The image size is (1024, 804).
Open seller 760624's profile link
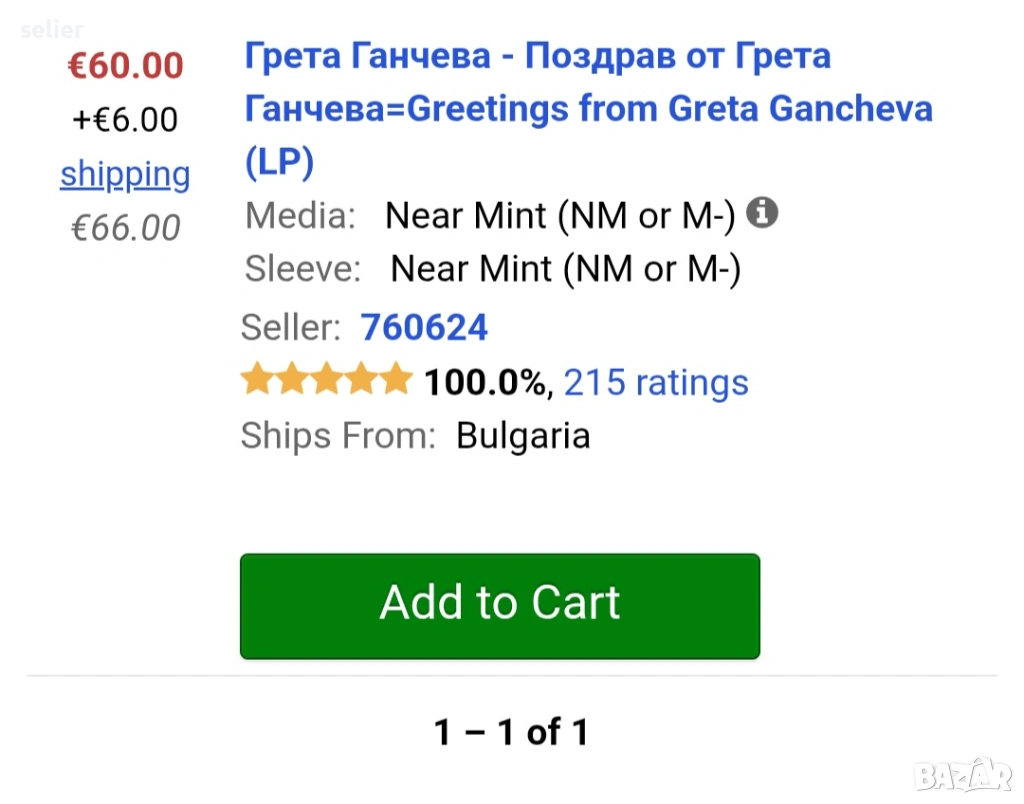424,327
